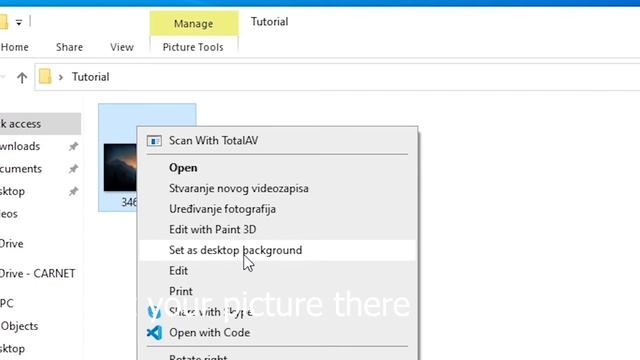Viewport: 640px width, 360px height.
Task: Select Open with Code
Action: click(278, 333)
